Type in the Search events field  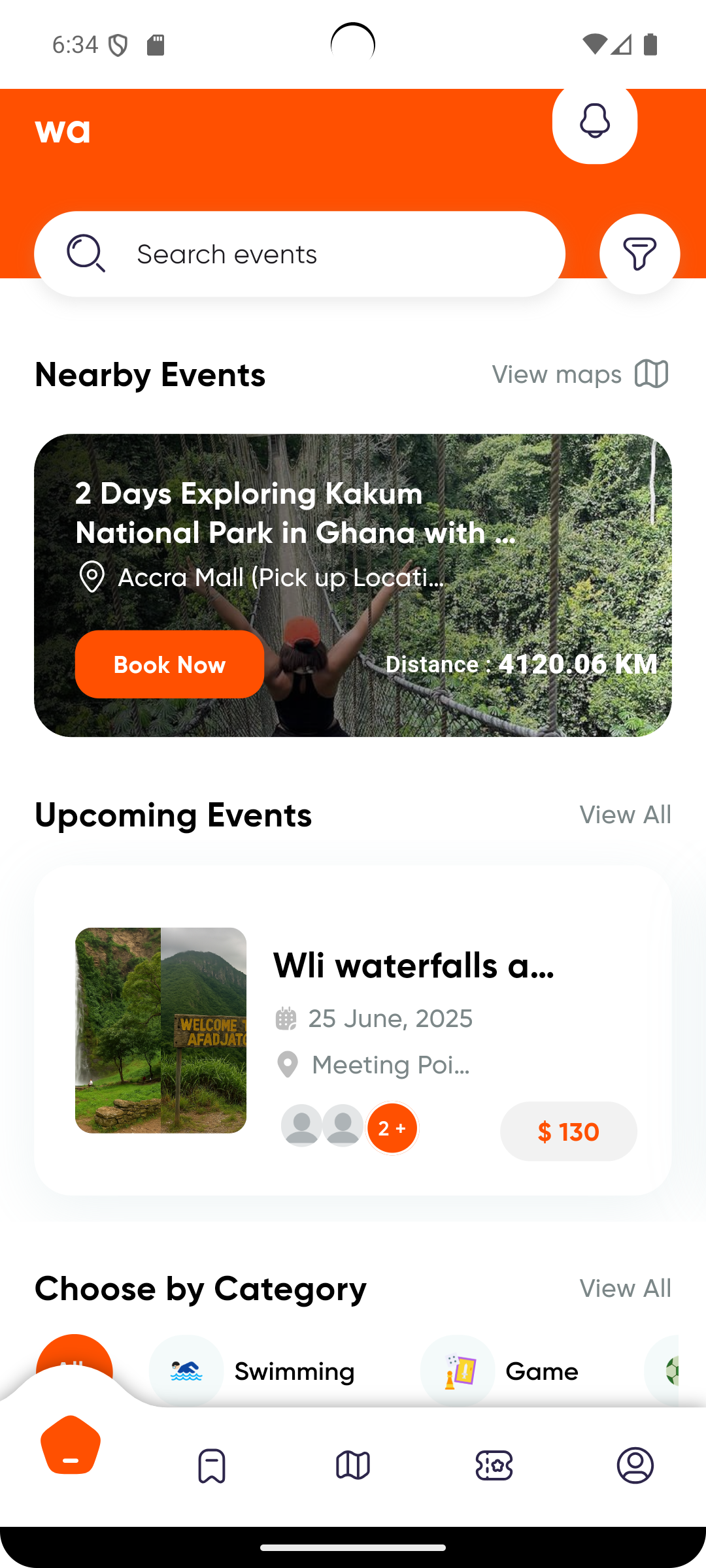point(327,254)
